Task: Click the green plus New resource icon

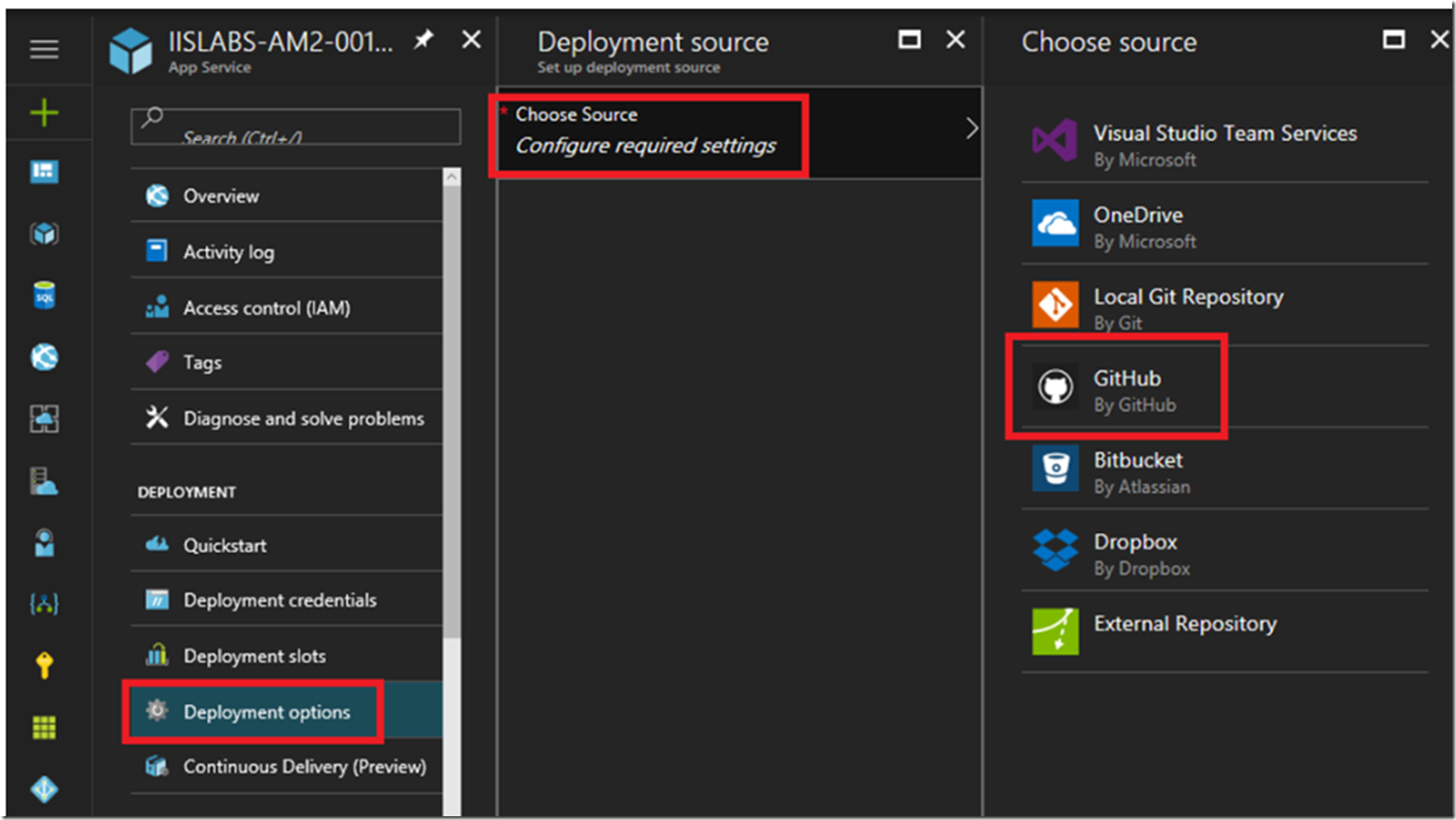Action: point(44,113)
